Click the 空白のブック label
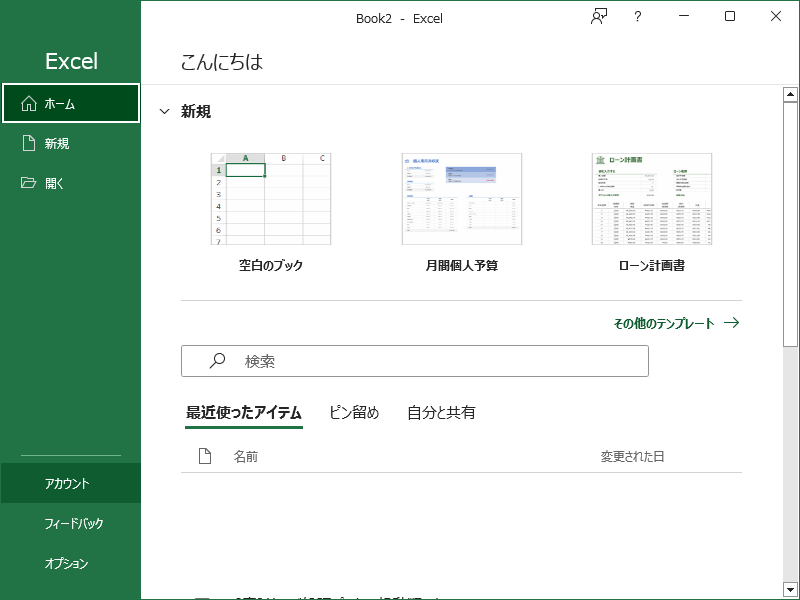This screenshot has width=800, height=600. [x=271, y=265]
